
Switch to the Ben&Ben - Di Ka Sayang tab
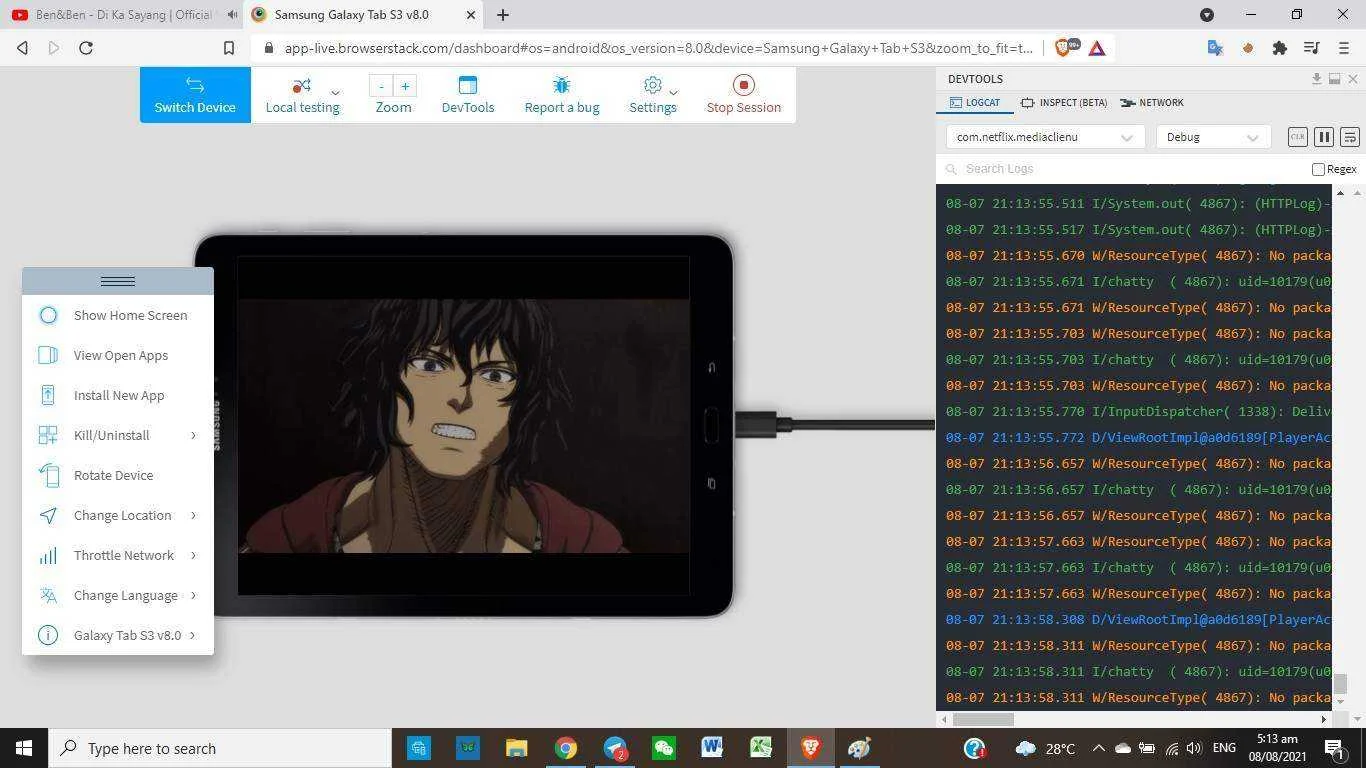coord(124,15)
